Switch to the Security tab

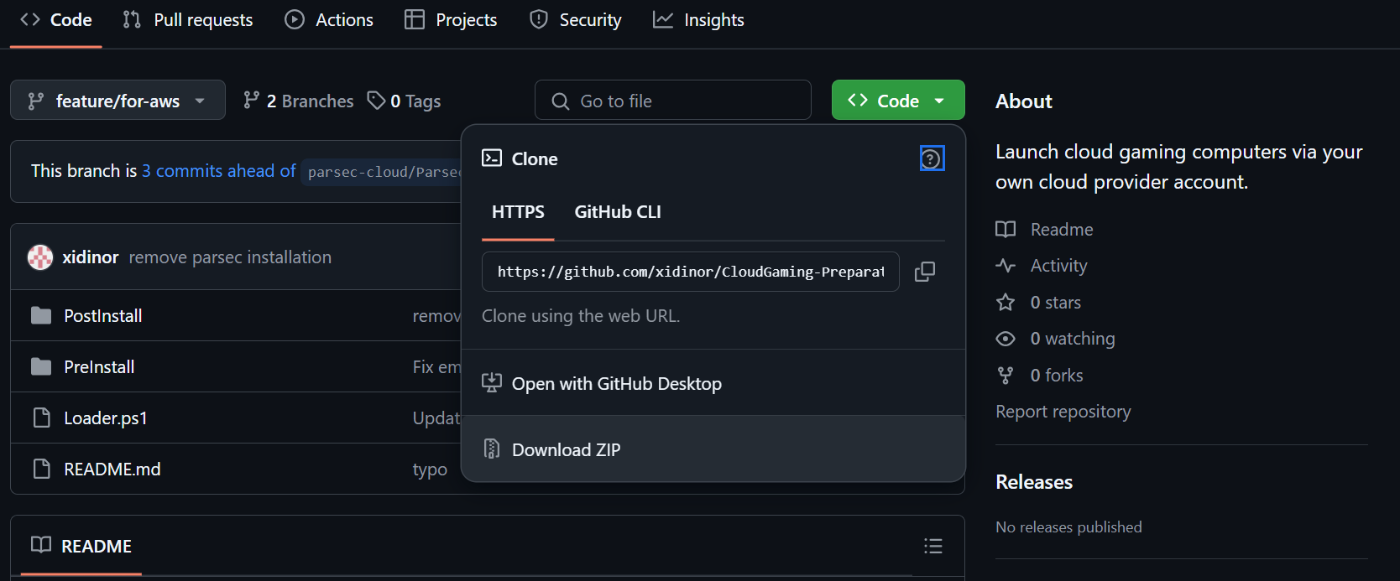coord(575,20)
